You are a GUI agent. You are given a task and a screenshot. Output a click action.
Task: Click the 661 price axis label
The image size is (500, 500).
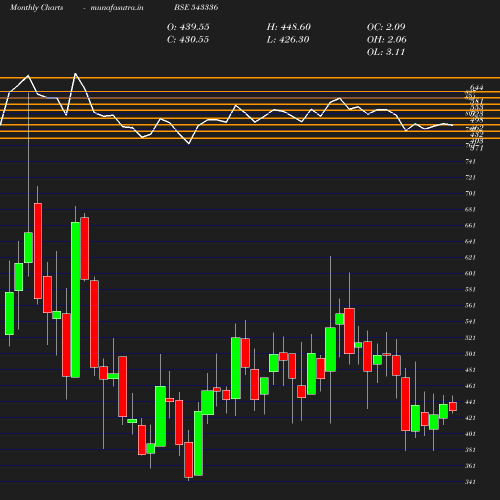[470, 226]
